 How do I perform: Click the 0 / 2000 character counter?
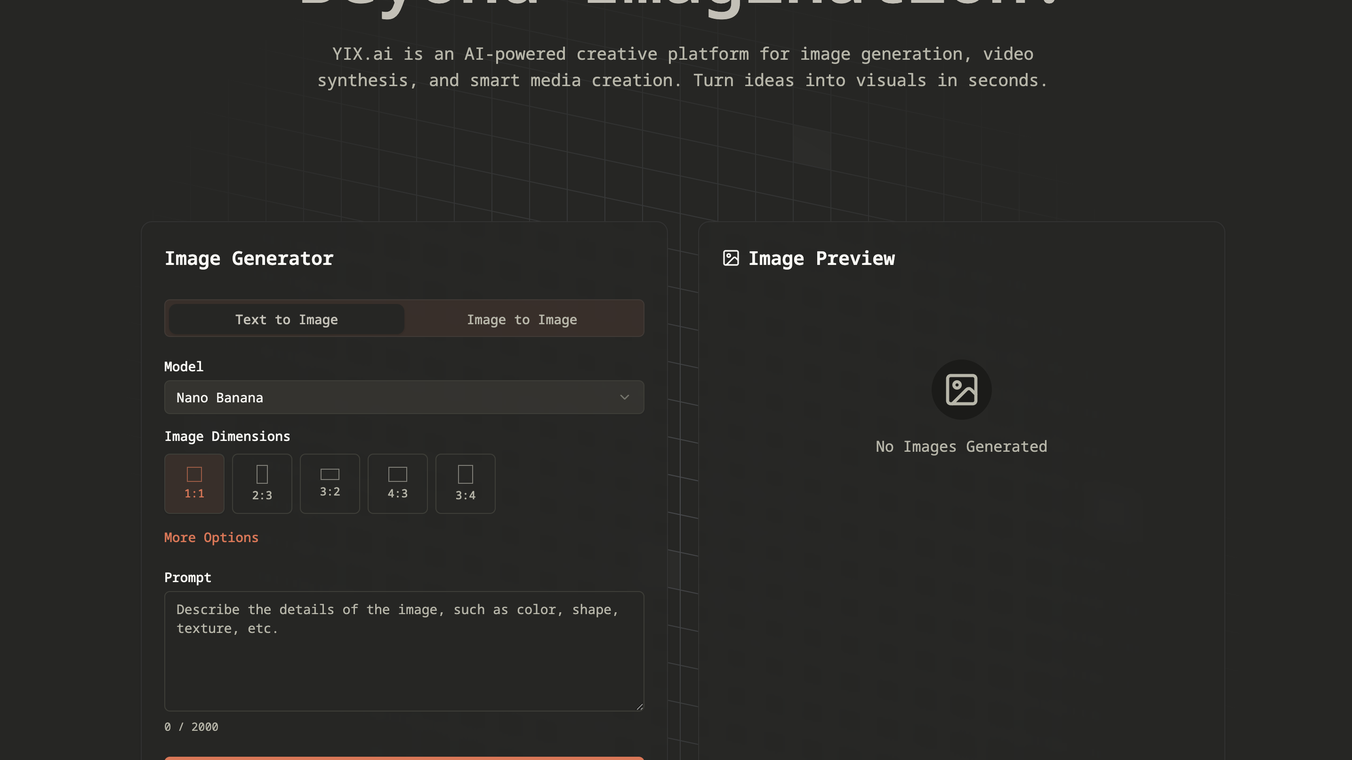(191, 727)
